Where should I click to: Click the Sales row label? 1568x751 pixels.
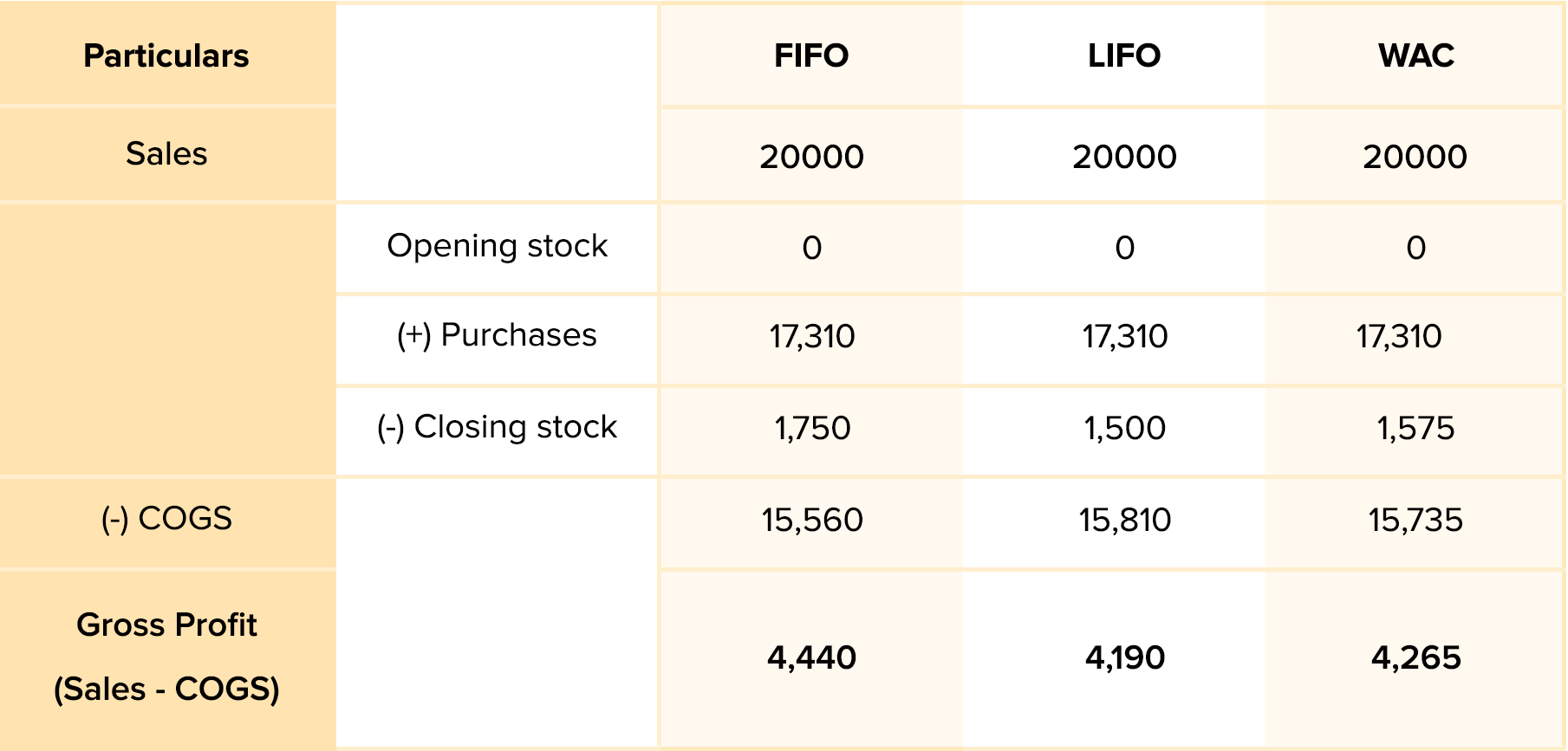[x=166, y=154]
